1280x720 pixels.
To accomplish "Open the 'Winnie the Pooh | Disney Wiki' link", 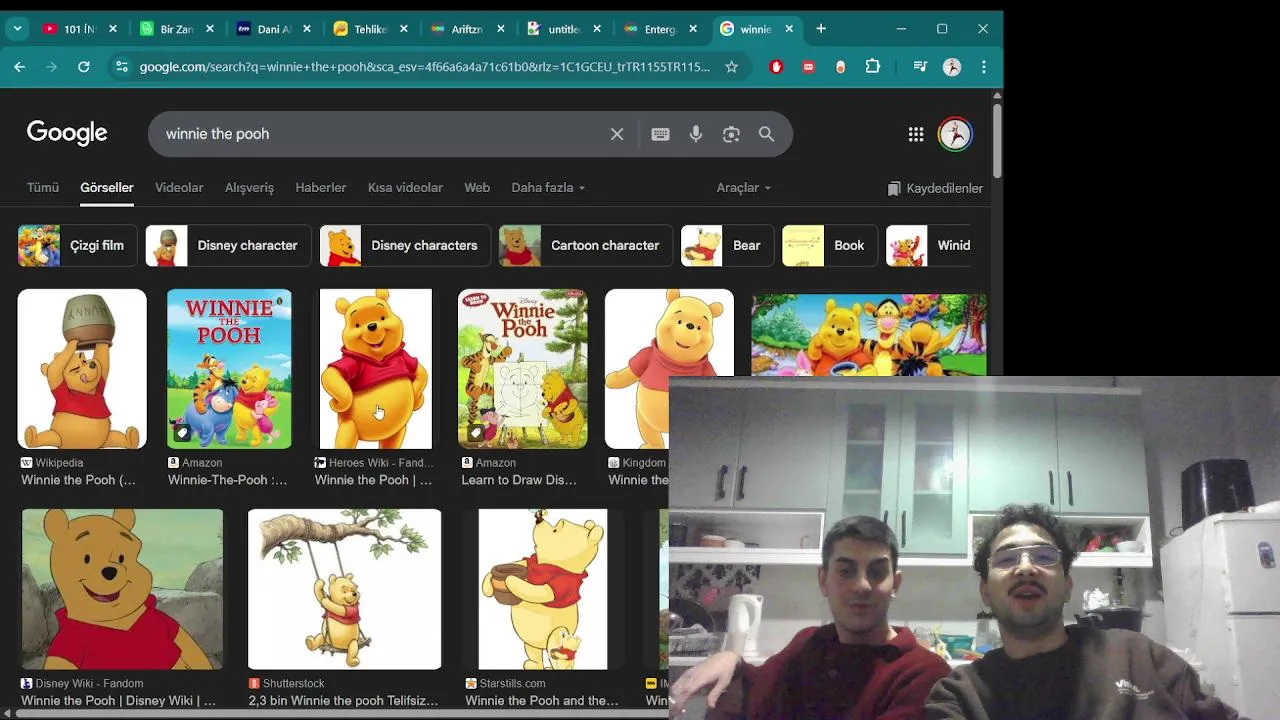I will [118, 701].
